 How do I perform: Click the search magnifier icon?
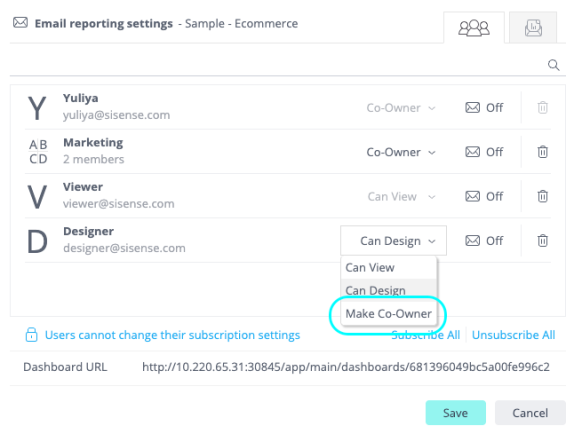tap(554, 65)
